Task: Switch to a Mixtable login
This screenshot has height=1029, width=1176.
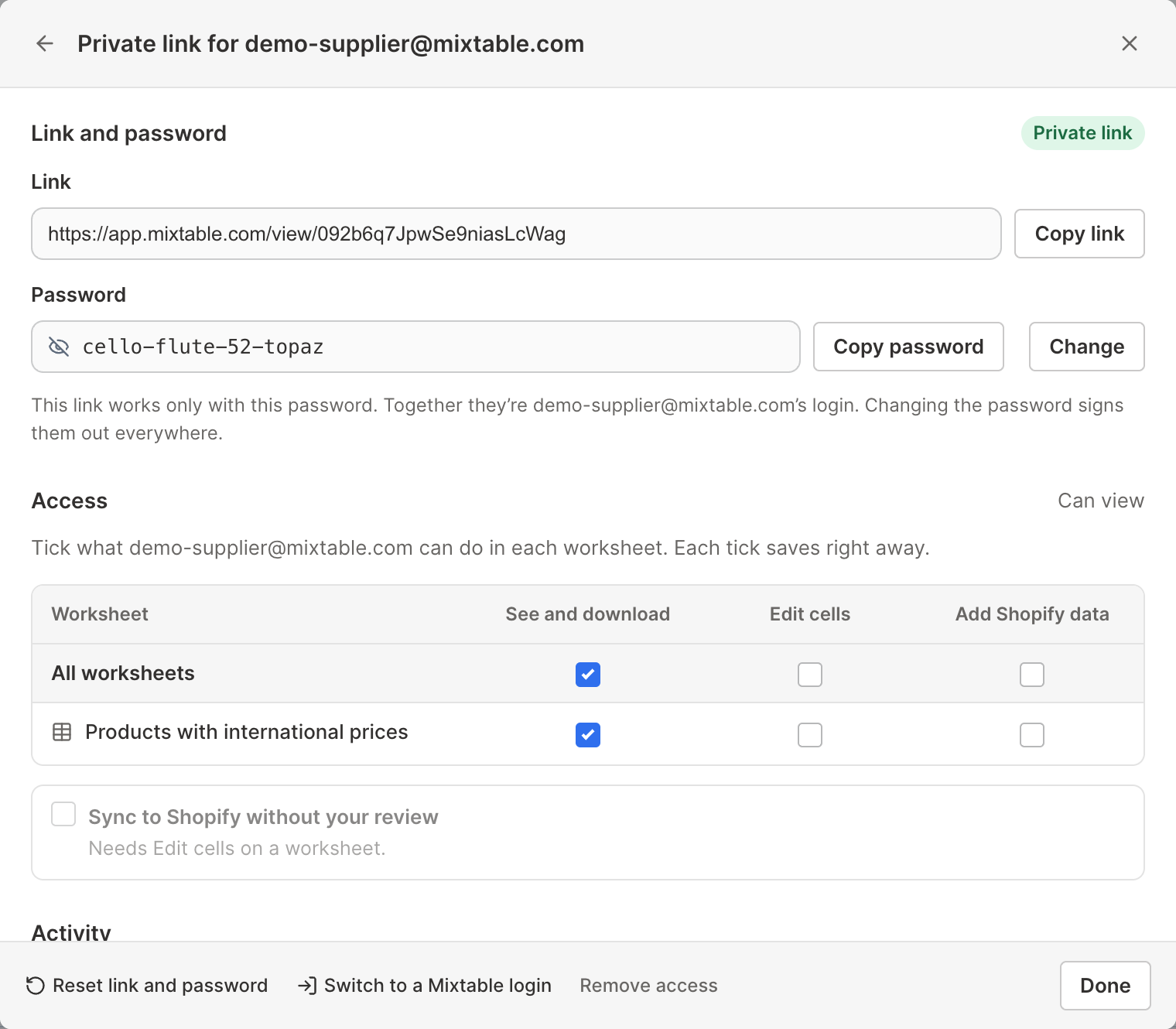Action: [425, 986]
